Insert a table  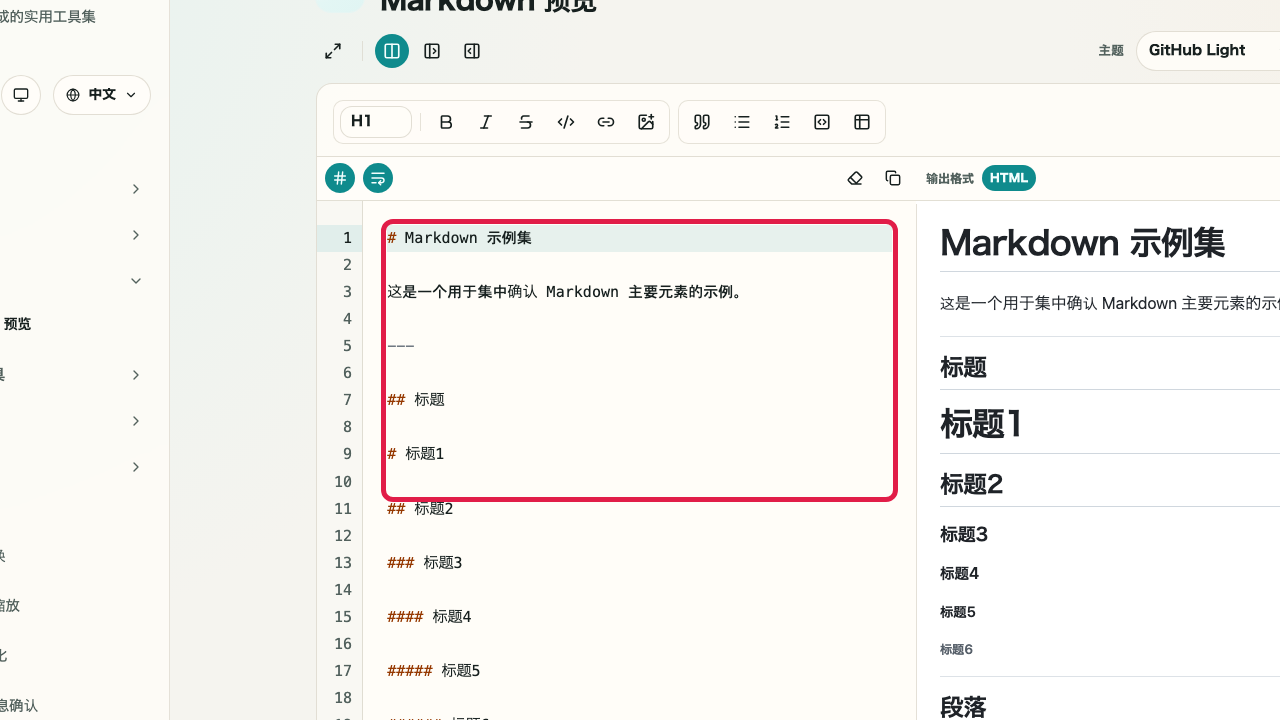pyautogui.click(x=862, y=122)
